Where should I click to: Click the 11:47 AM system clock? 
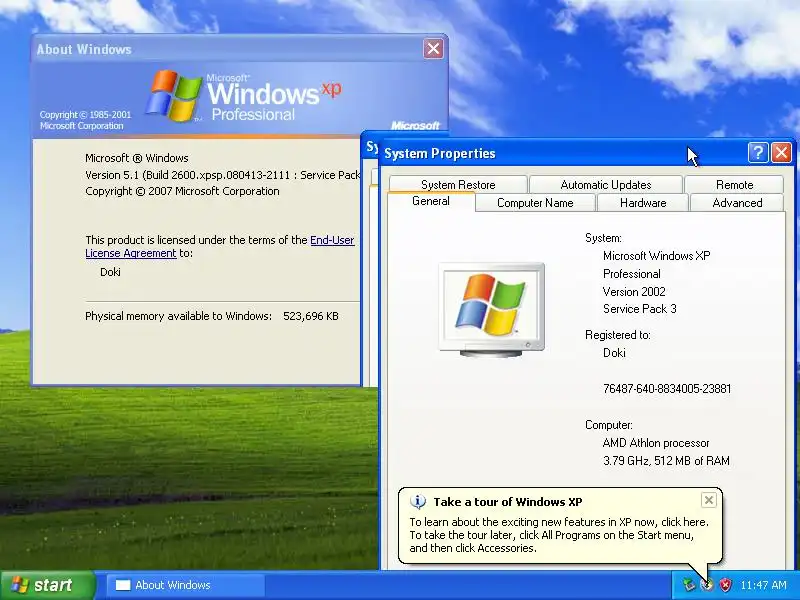(x=763, y=585)
